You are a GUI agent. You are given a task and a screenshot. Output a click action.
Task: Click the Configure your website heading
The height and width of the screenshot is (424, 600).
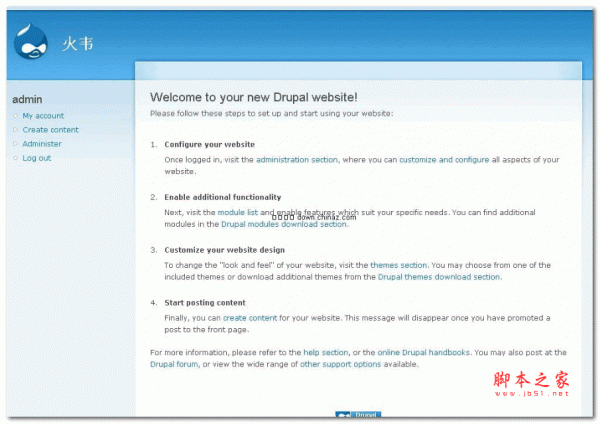click(x=210, y=145)
